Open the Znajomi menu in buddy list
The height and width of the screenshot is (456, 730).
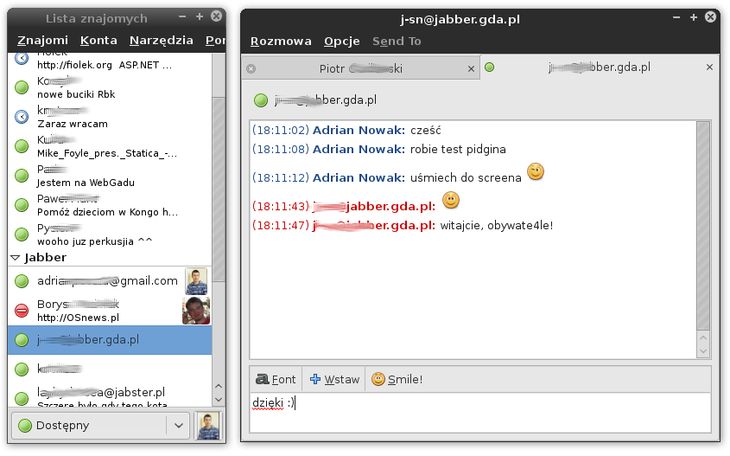coord(42,41)
